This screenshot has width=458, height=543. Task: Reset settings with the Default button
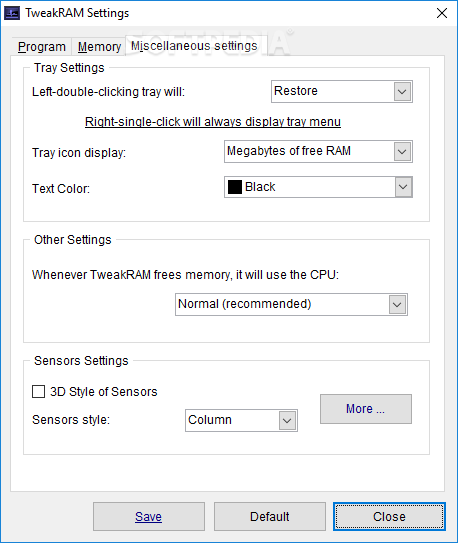[270, 516]
